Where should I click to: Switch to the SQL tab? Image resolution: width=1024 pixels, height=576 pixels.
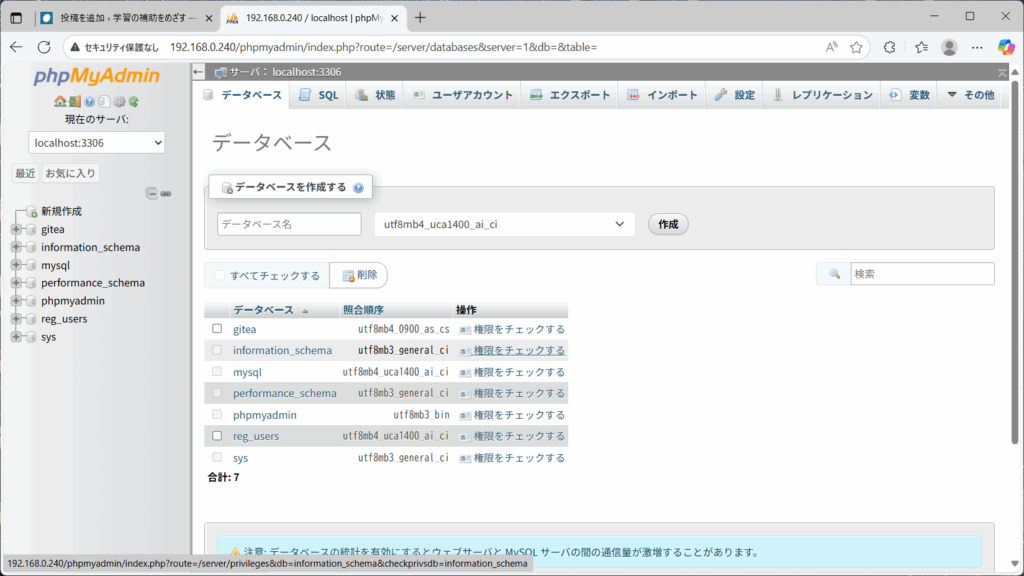pyautogui.click(x=320, y=95)
